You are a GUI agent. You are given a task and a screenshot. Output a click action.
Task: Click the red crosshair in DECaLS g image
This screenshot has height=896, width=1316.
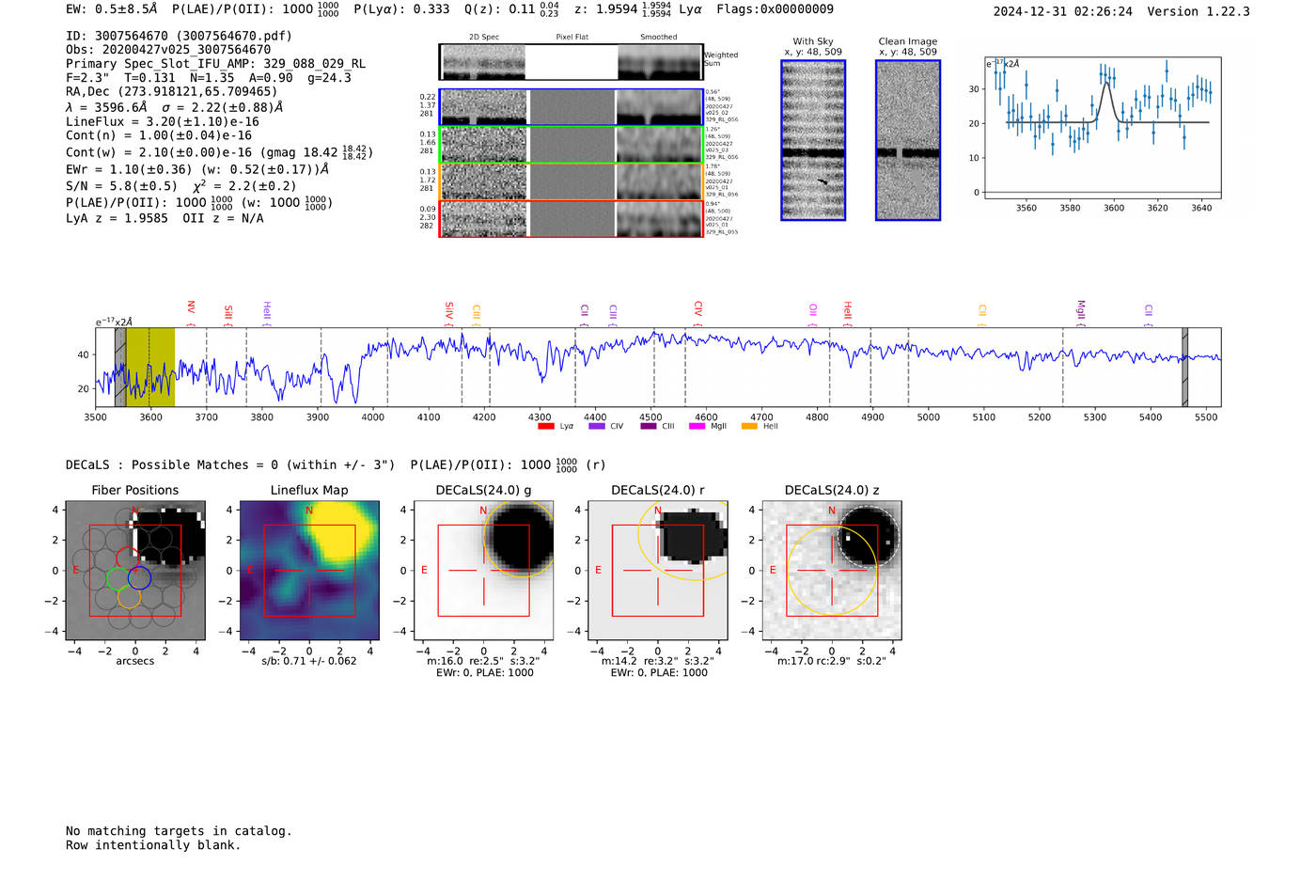click(484, 571)
